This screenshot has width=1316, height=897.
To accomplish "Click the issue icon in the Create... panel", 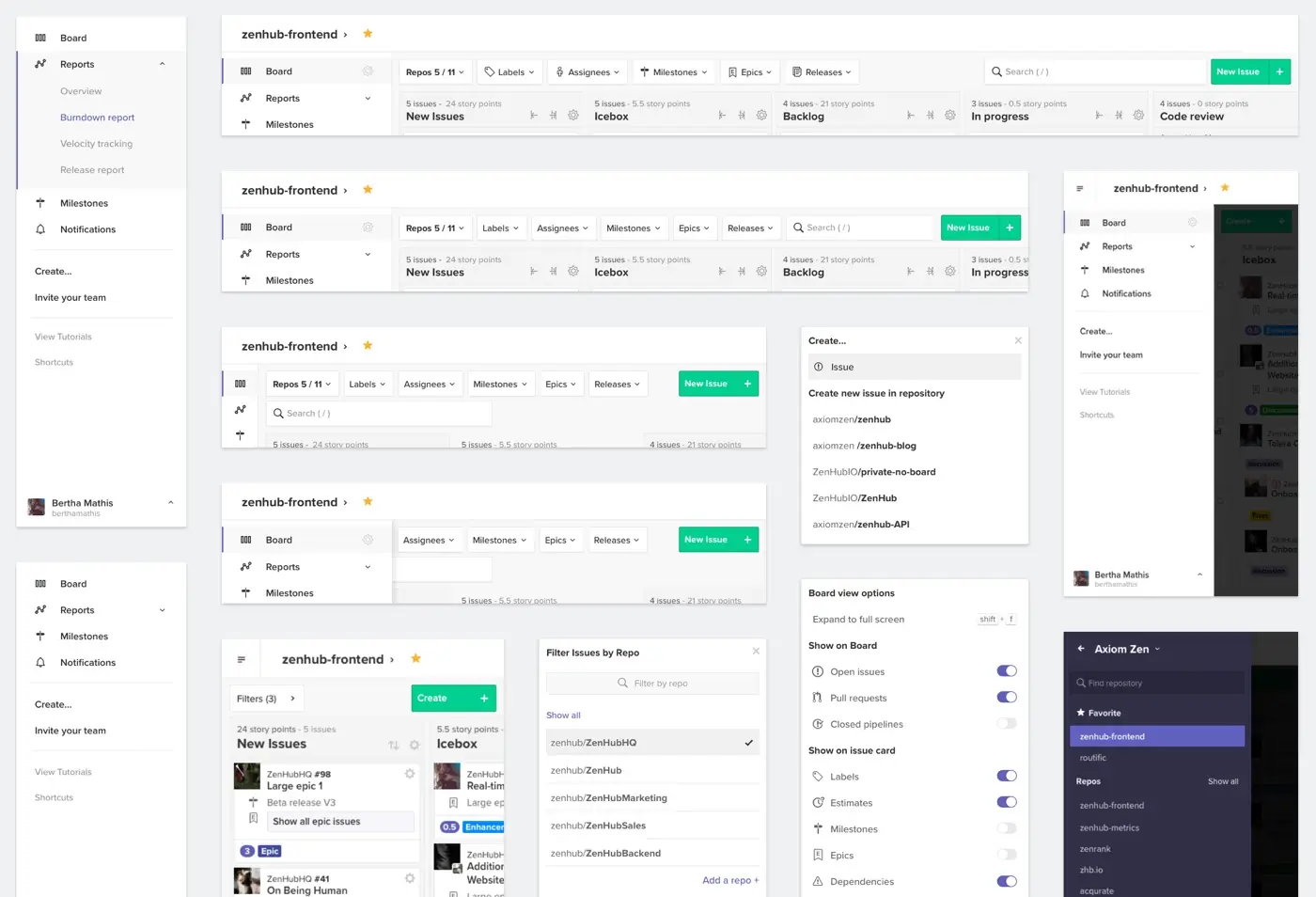I will (x=819, y=367).
